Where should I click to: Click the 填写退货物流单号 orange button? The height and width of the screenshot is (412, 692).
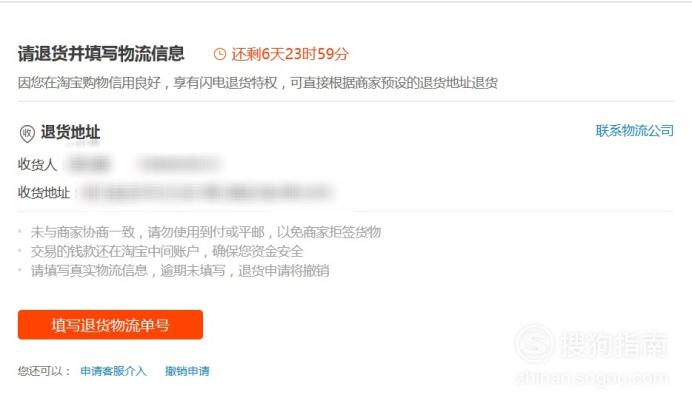click(x=110, y=325)
